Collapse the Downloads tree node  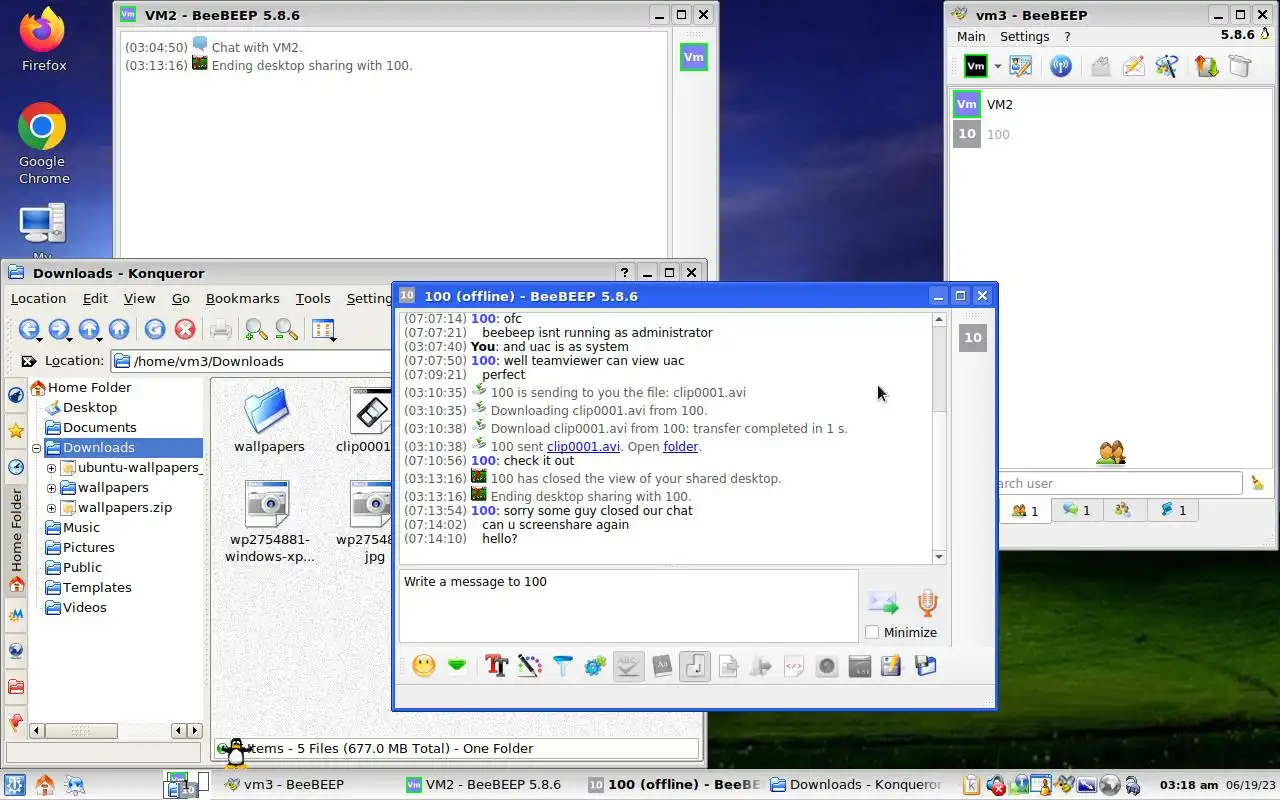tap(37, 447)
